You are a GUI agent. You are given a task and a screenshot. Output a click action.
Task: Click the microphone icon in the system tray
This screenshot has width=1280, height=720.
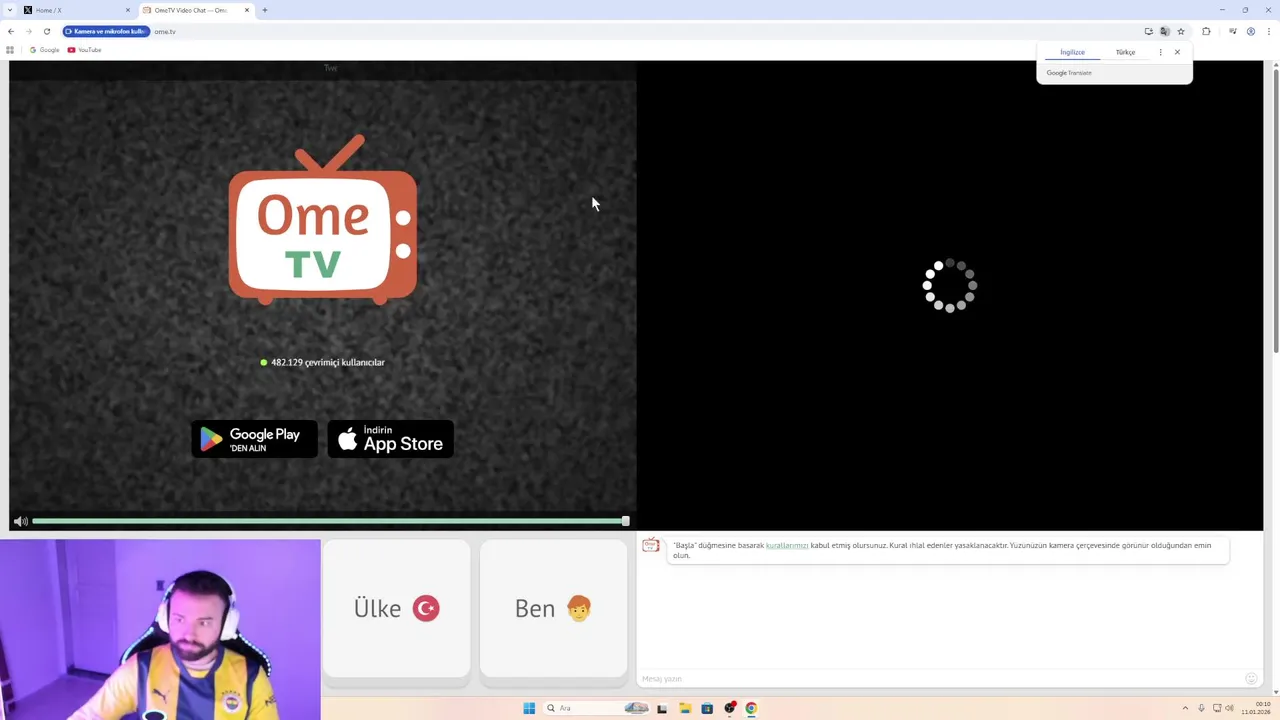click(x=1201, y=708)
